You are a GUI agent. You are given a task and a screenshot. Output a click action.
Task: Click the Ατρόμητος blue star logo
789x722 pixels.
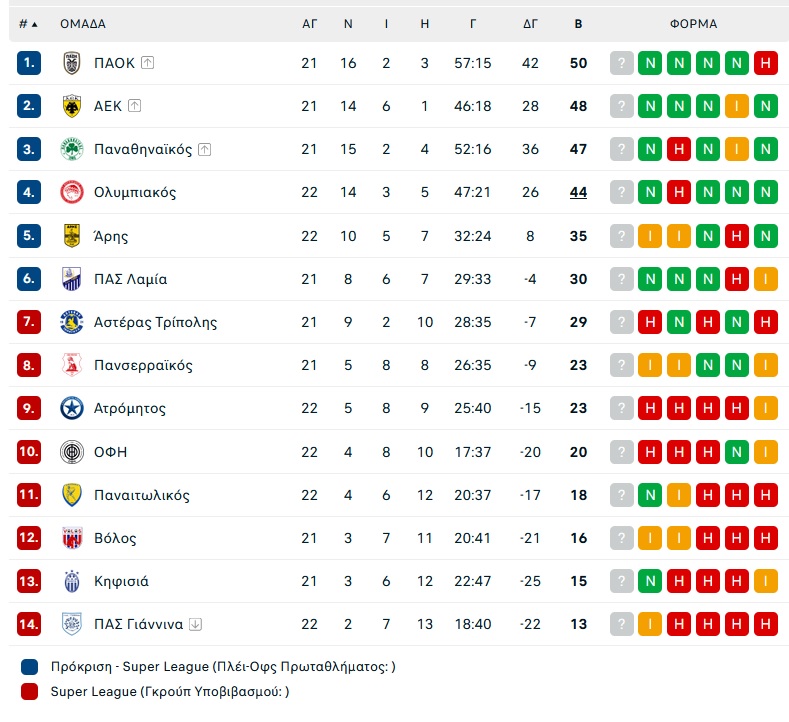(x=72, y=408)
